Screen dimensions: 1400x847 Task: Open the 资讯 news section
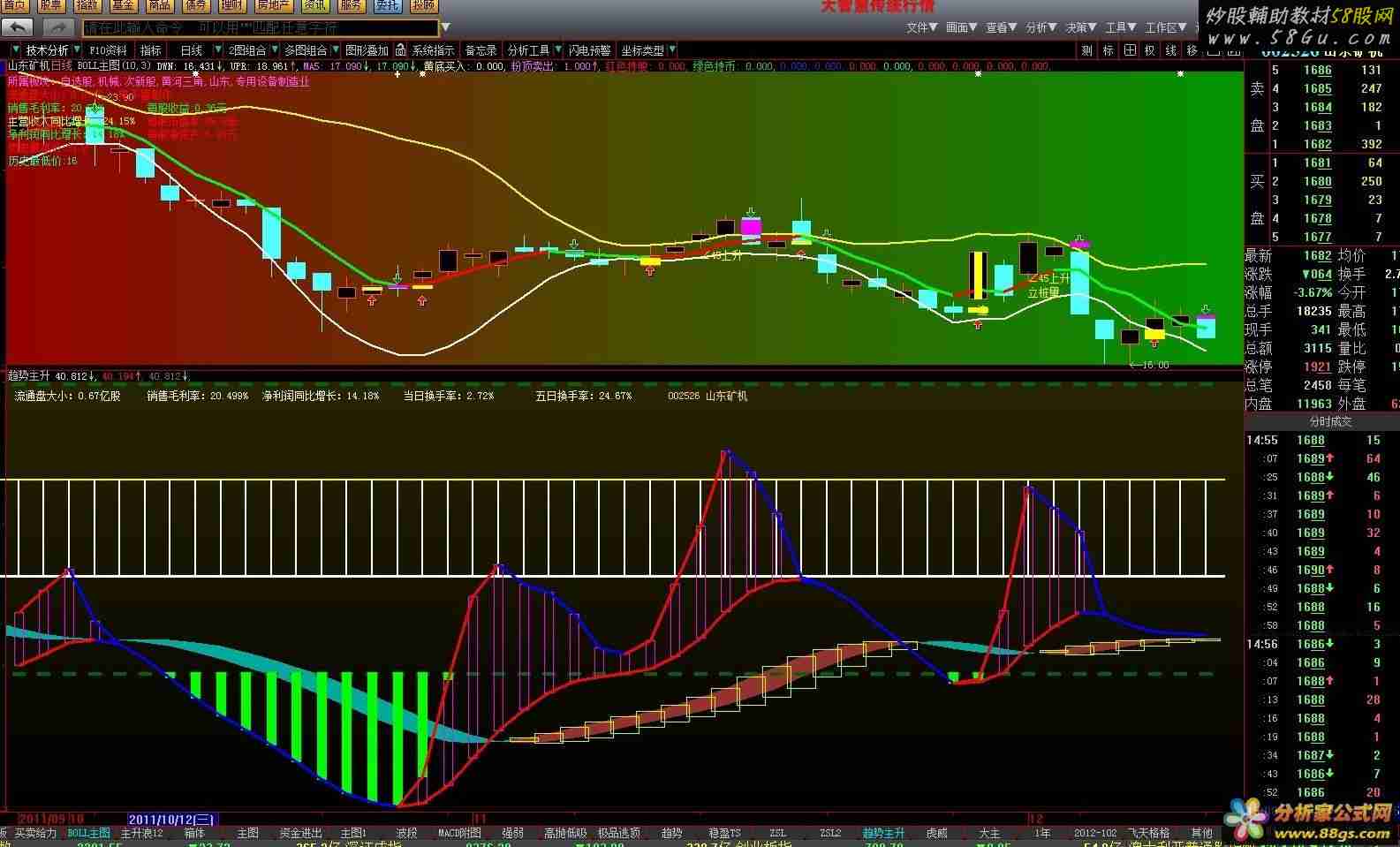pos(314,5)
